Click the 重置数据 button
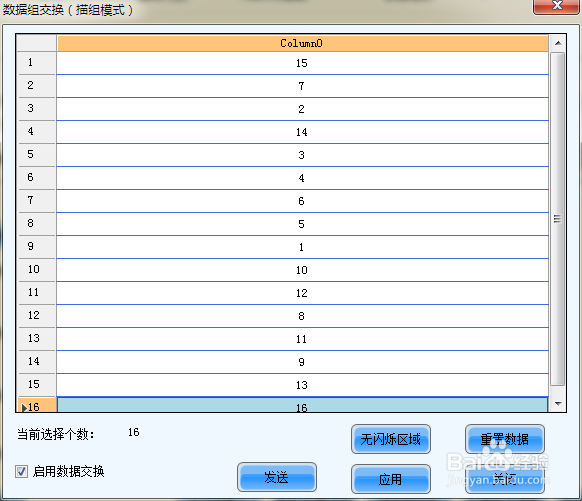Viewport: 582px width, 501px height. point(505,439)
